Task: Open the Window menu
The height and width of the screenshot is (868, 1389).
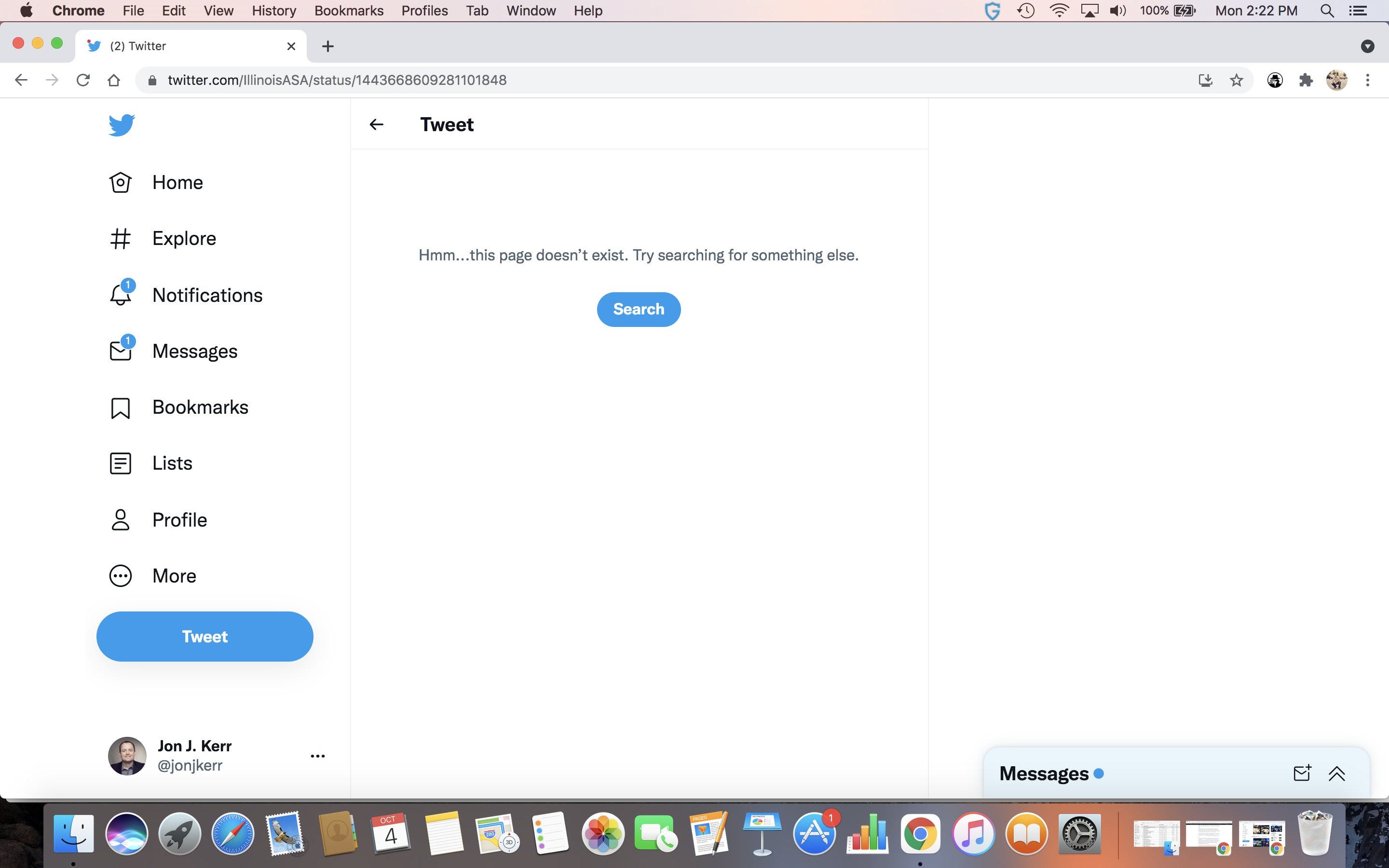Action: [531, 10]
